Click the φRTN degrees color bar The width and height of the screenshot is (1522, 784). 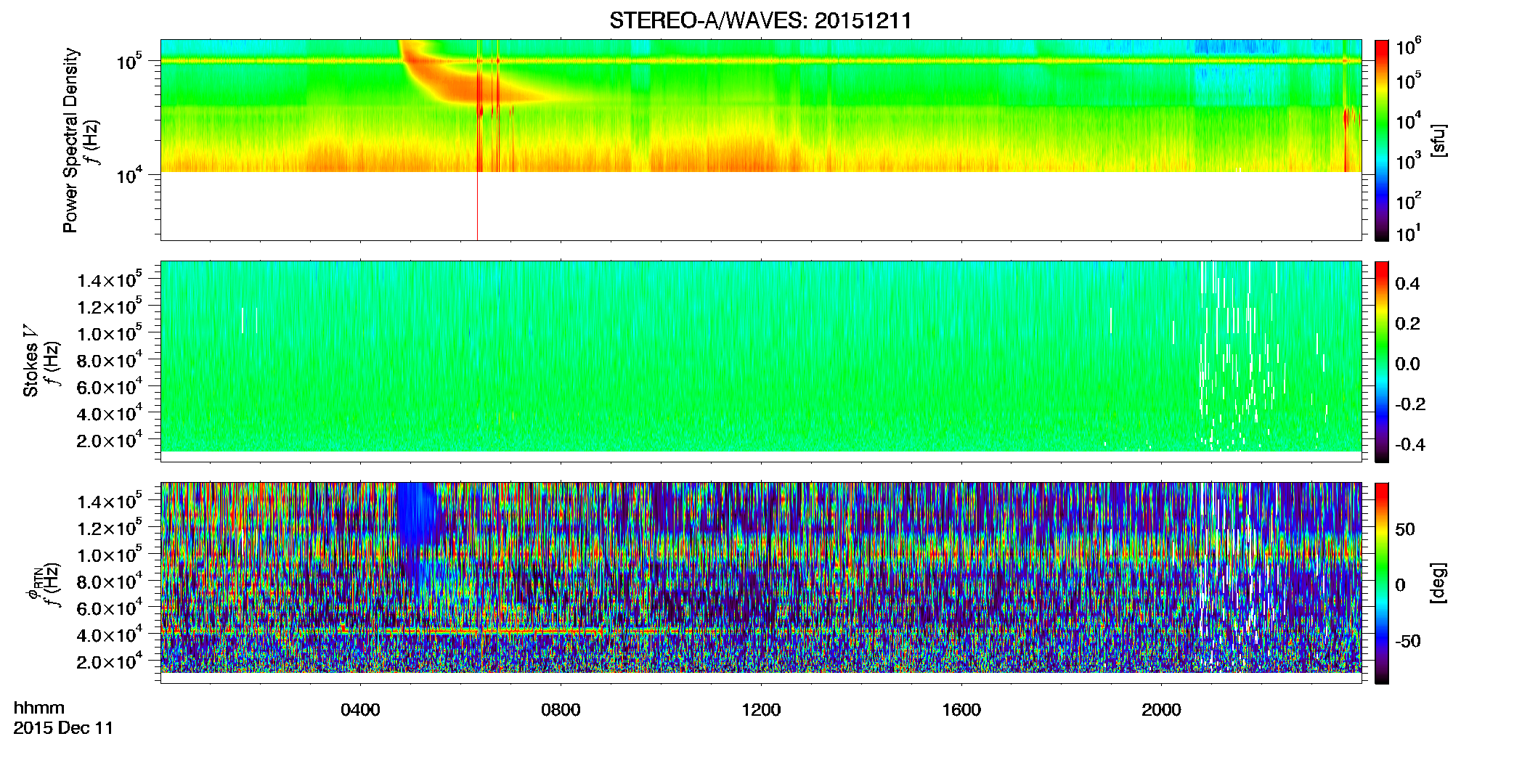tap(1381, 583)
